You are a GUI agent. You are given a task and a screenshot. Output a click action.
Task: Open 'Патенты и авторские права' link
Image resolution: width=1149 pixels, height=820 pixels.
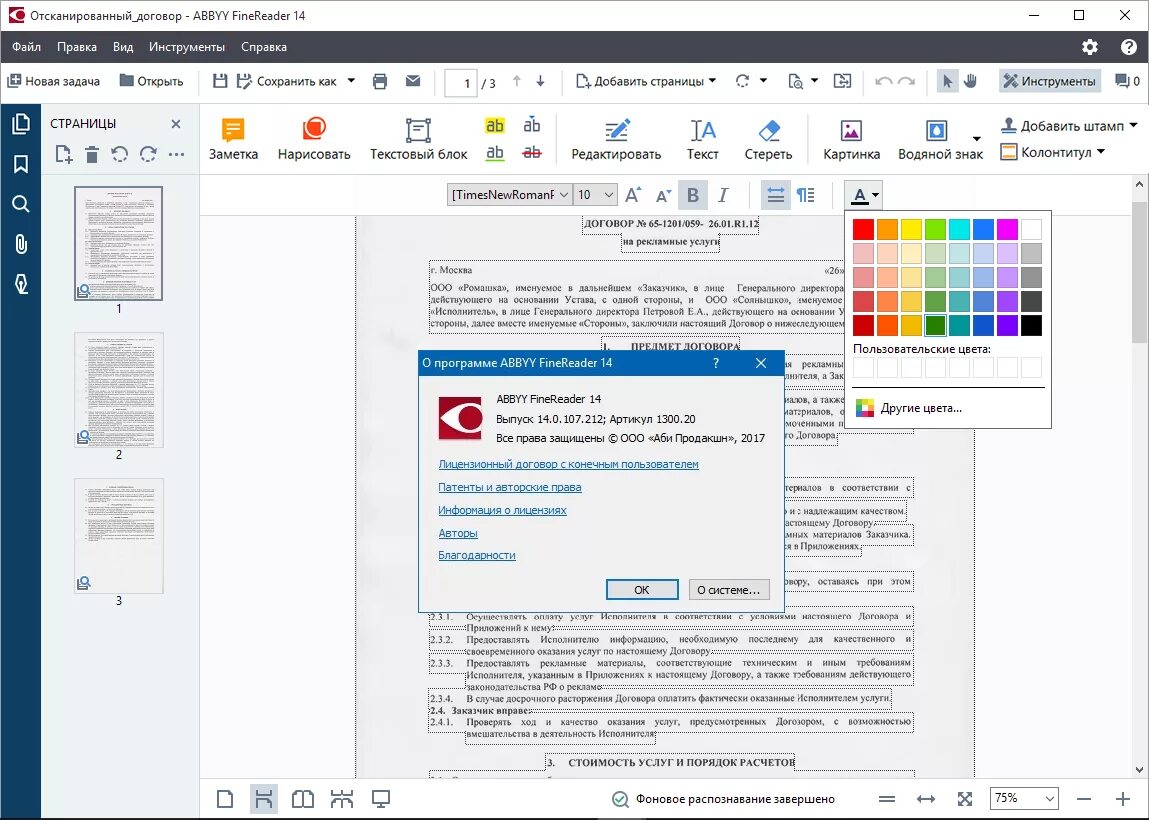(509, 487)
